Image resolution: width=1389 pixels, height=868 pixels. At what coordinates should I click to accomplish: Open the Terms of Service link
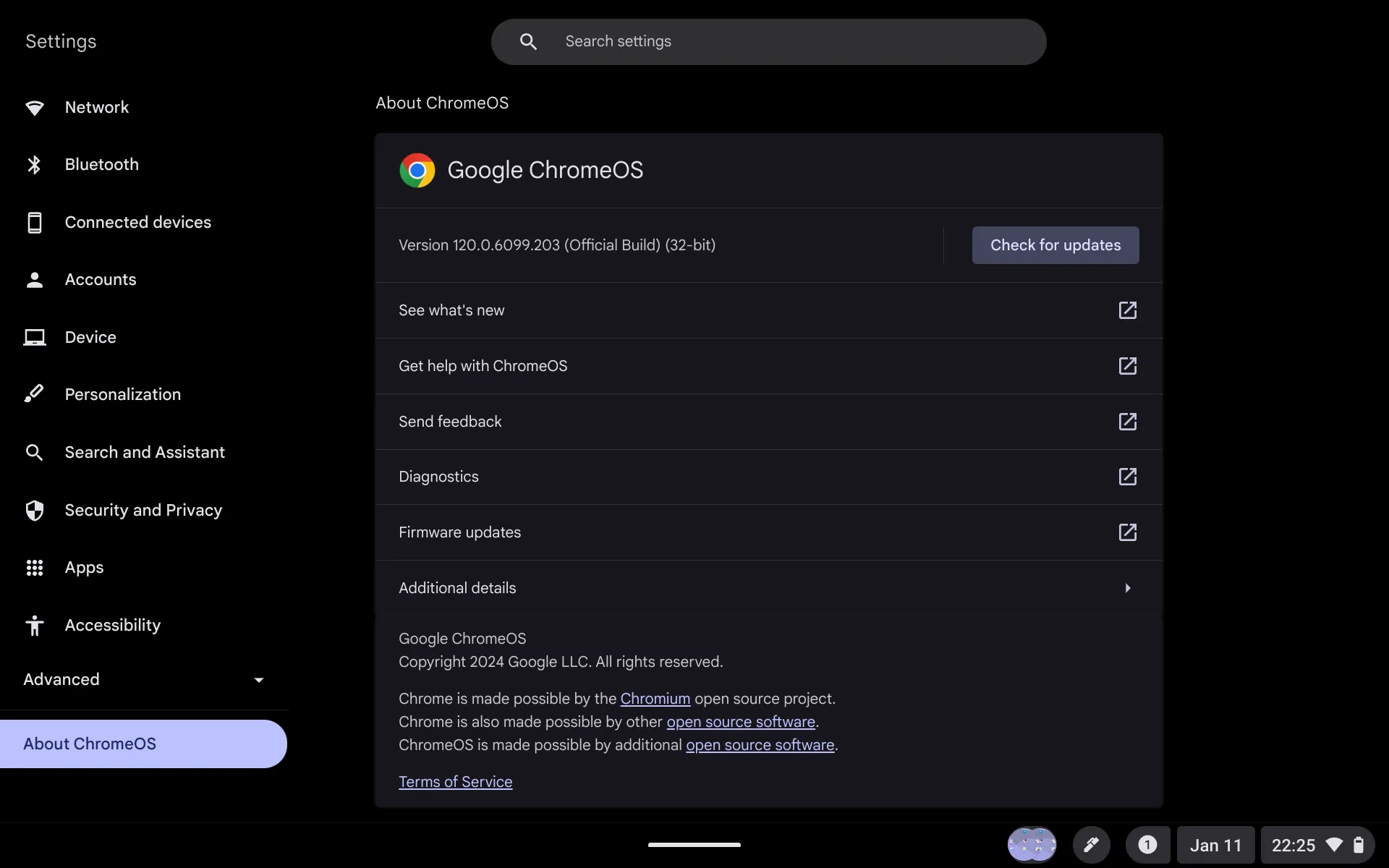(x=455, y=782)
